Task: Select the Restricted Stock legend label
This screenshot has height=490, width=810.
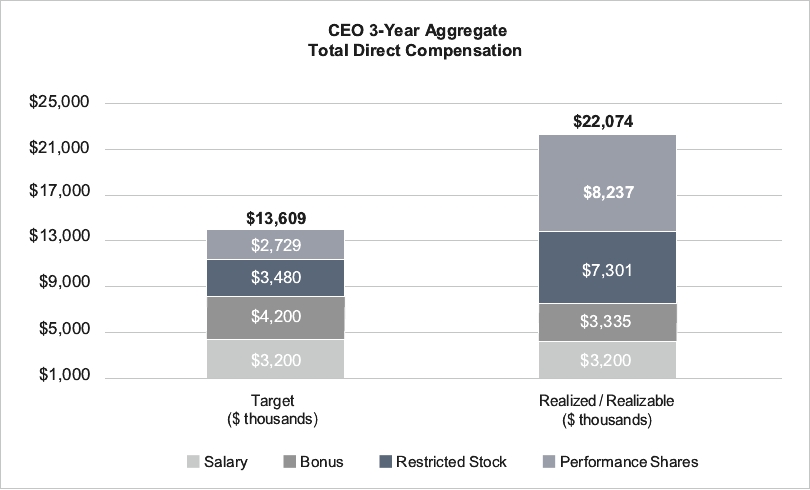Action: click(451, 462)
